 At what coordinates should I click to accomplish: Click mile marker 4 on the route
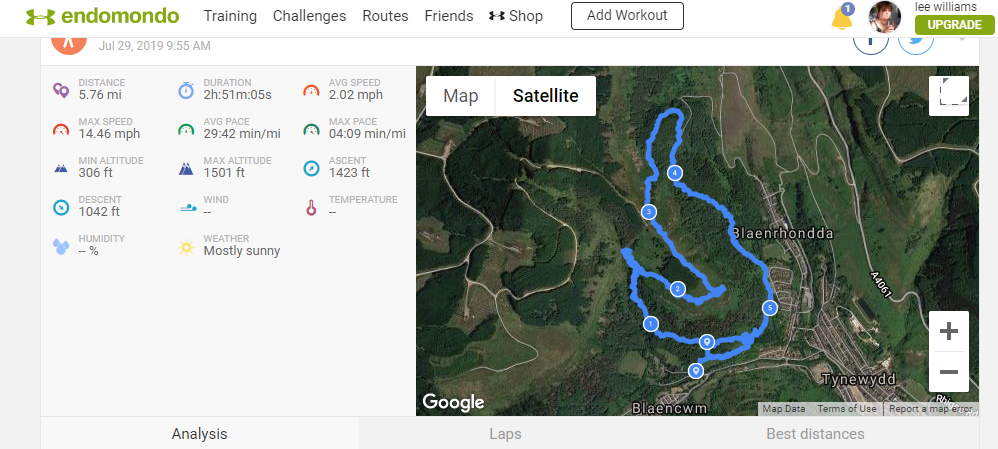point(675,173)
